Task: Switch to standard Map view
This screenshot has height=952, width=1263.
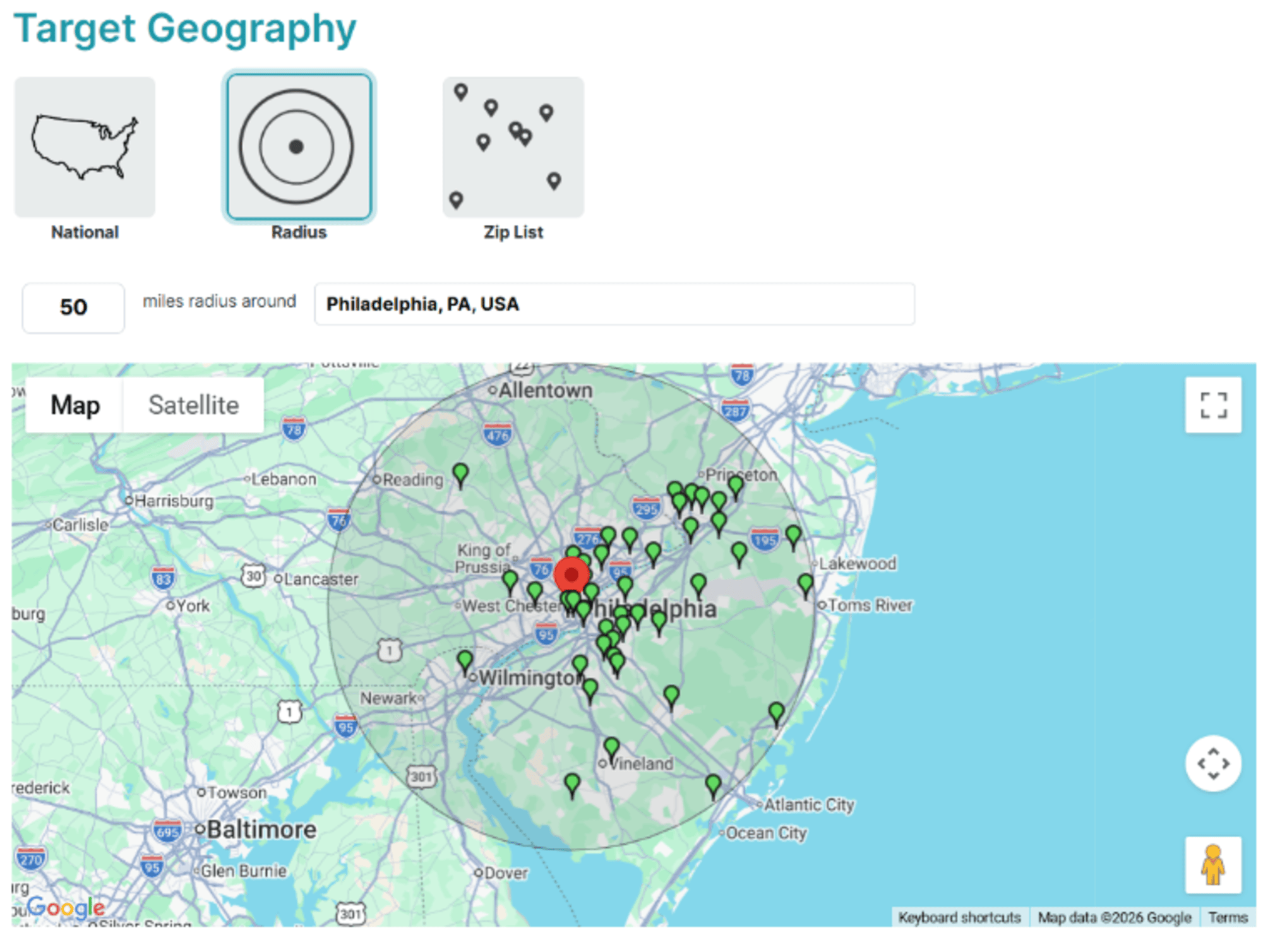Action: [x=75, y=405]
